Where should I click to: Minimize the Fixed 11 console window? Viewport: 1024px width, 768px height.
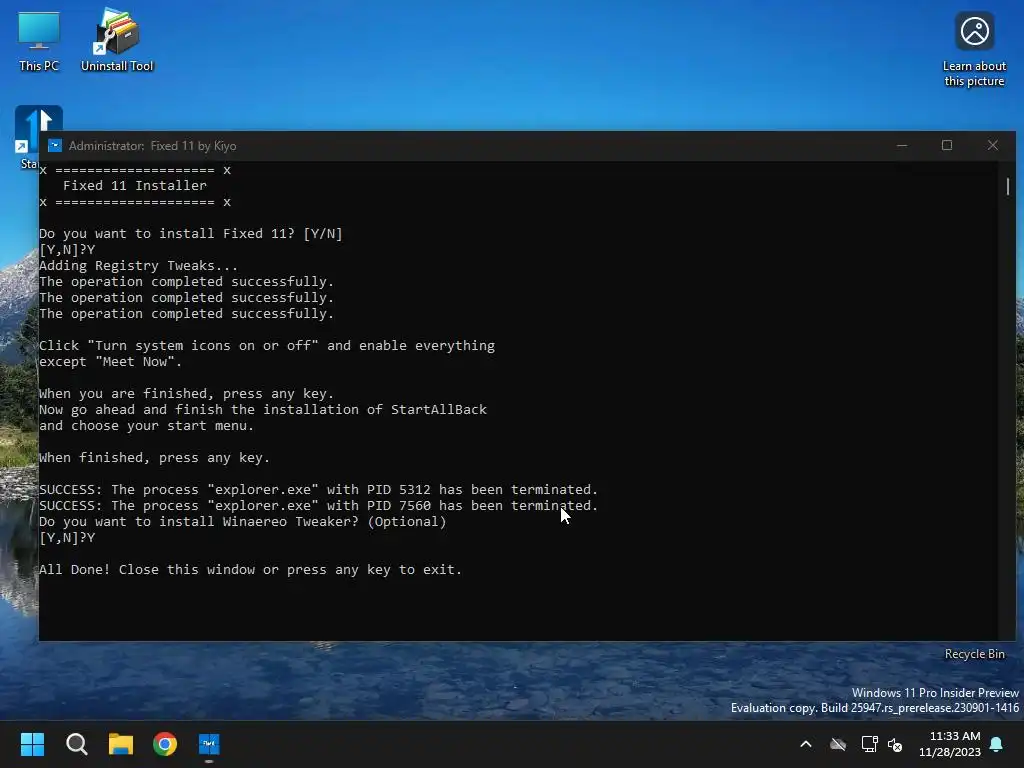(902, 146)
